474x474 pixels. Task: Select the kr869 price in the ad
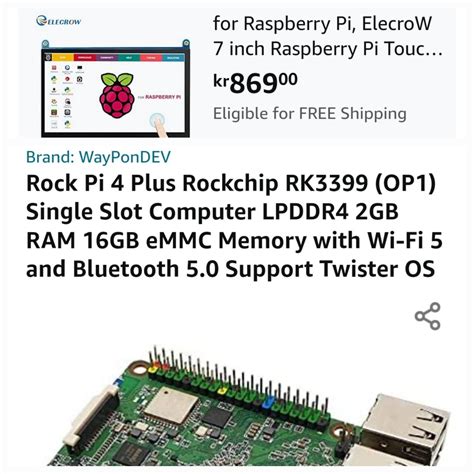pyautogui.click(x=255, y=83)
